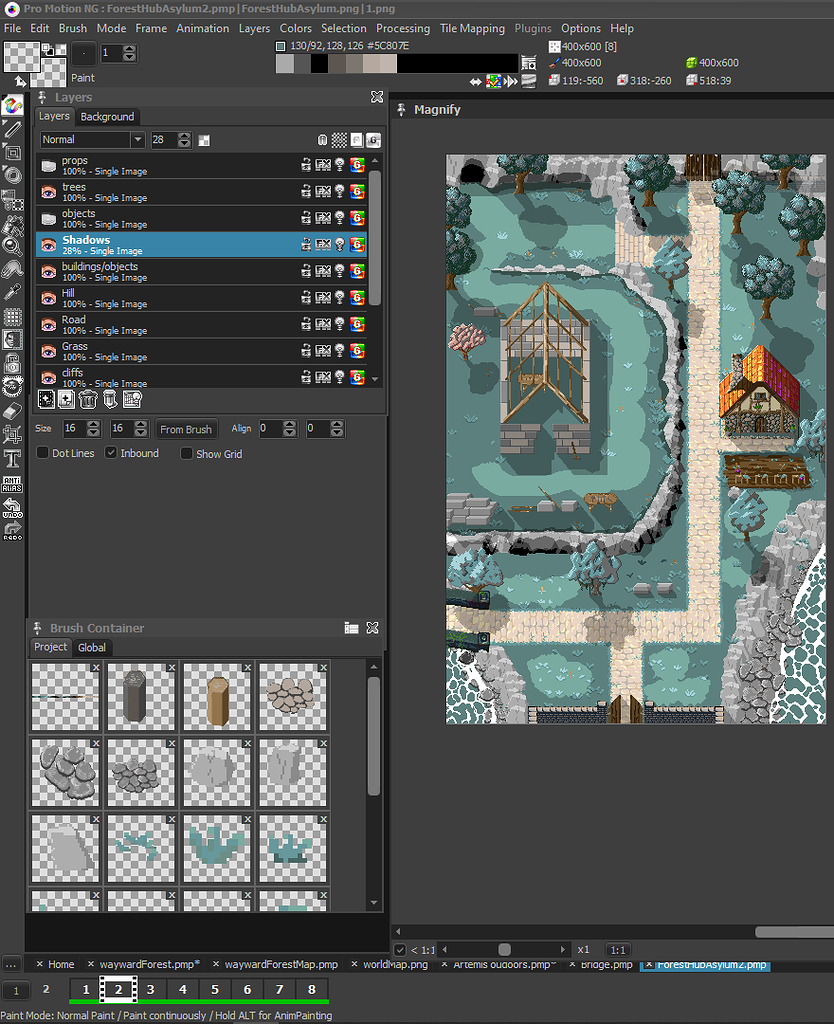Delete layer using trash can icon

(88, 400)
